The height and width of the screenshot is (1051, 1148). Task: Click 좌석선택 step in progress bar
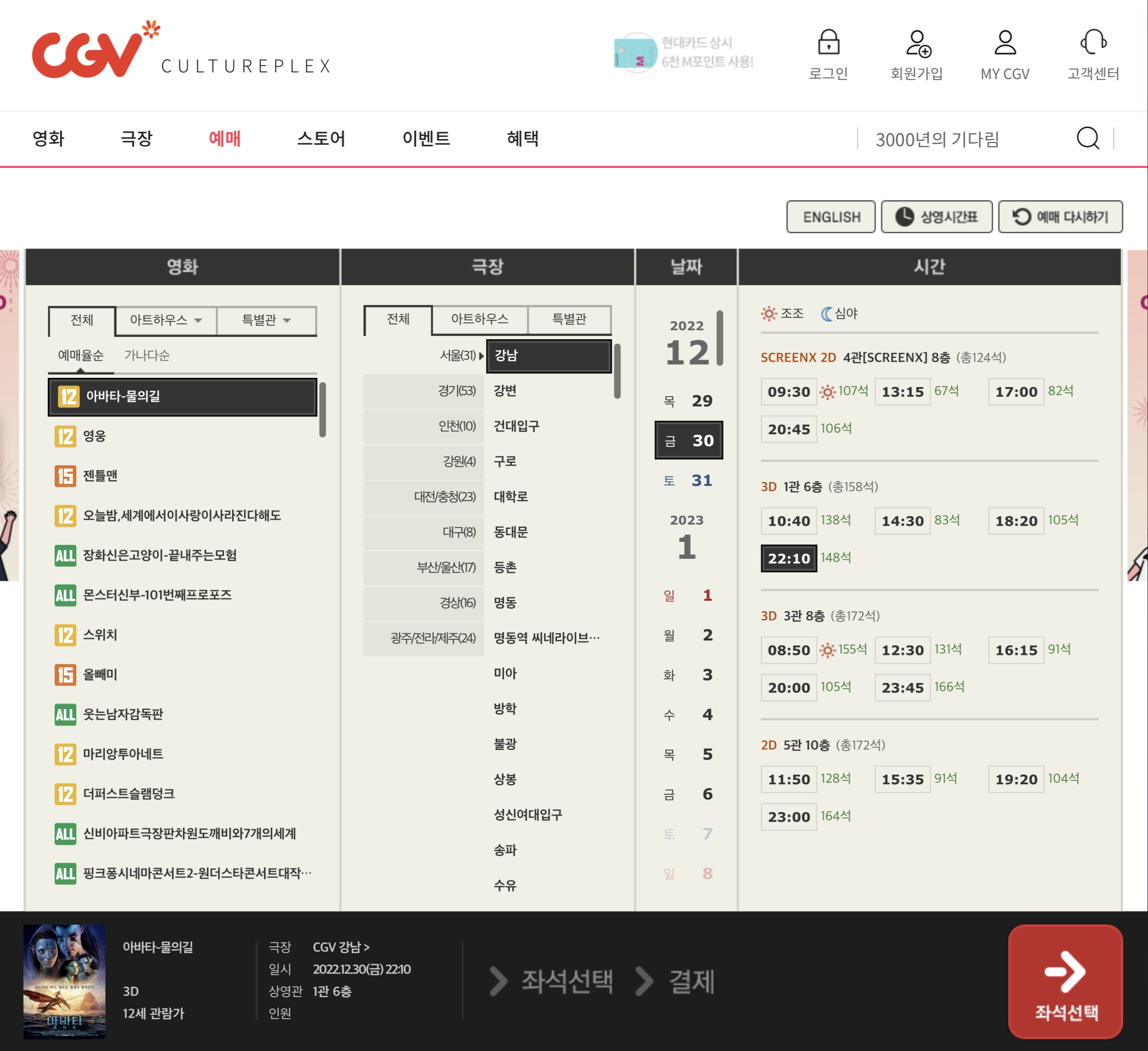point(567,981)
